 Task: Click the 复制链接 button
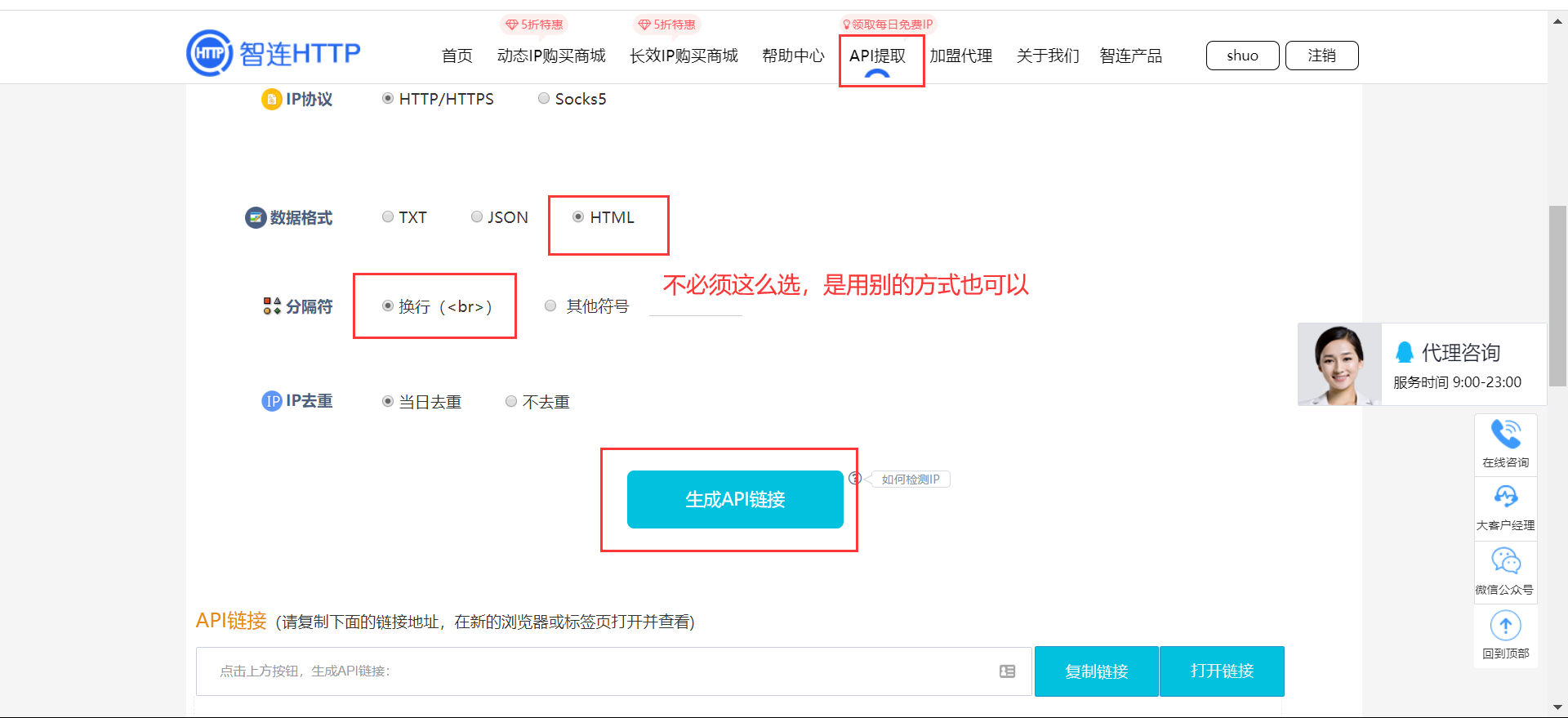1096,671
